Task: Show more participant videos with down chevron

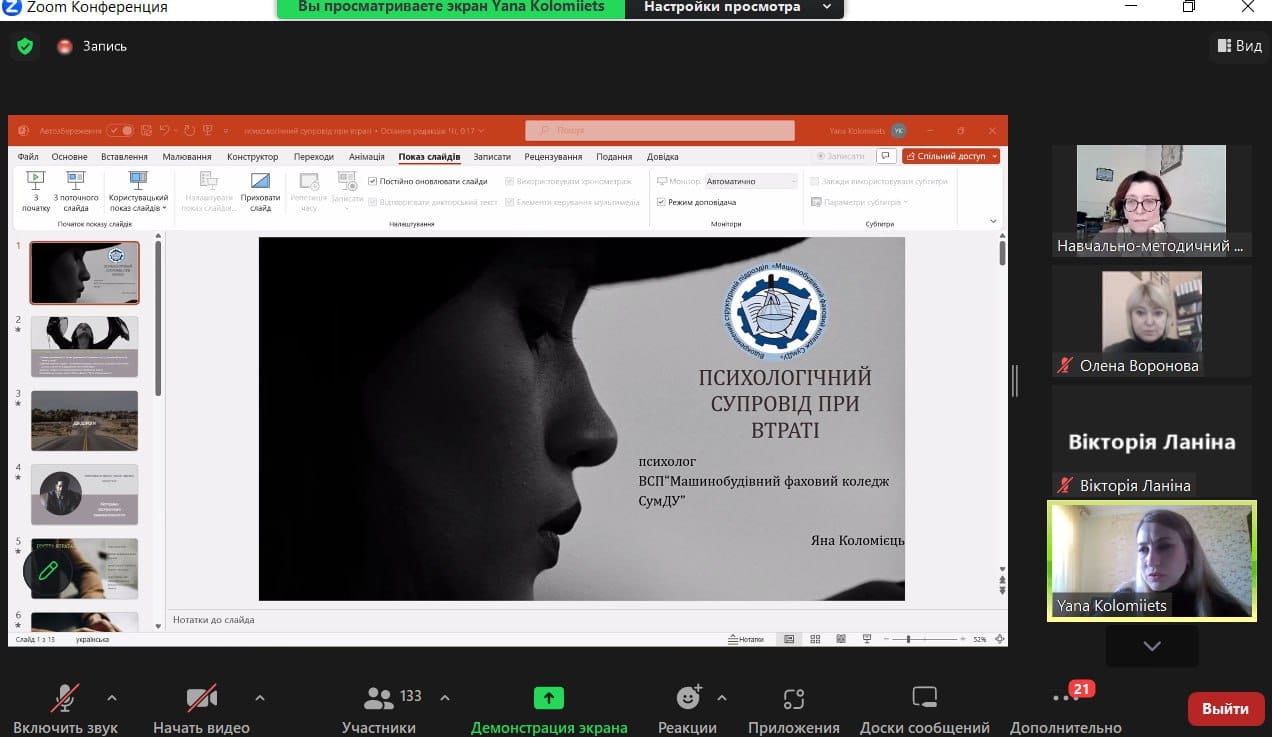Action: tap(1151, 646)
